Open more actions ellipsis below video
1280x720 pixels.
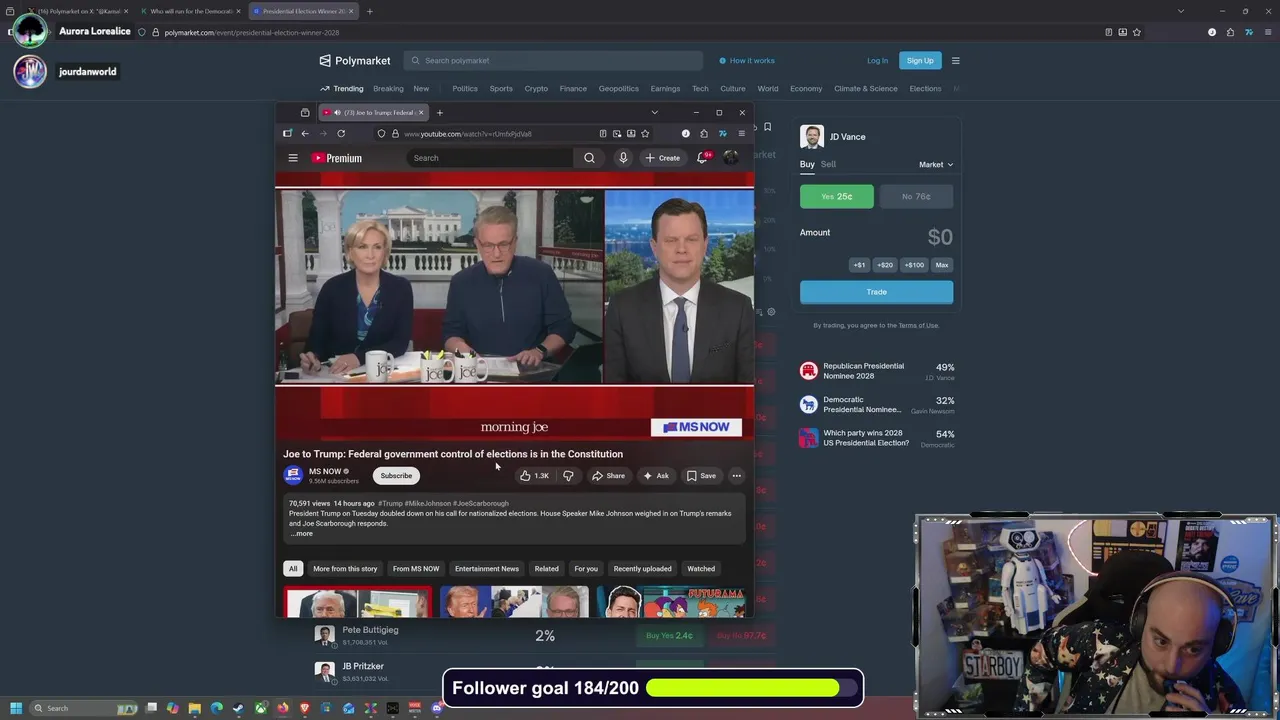click(736, 476)
